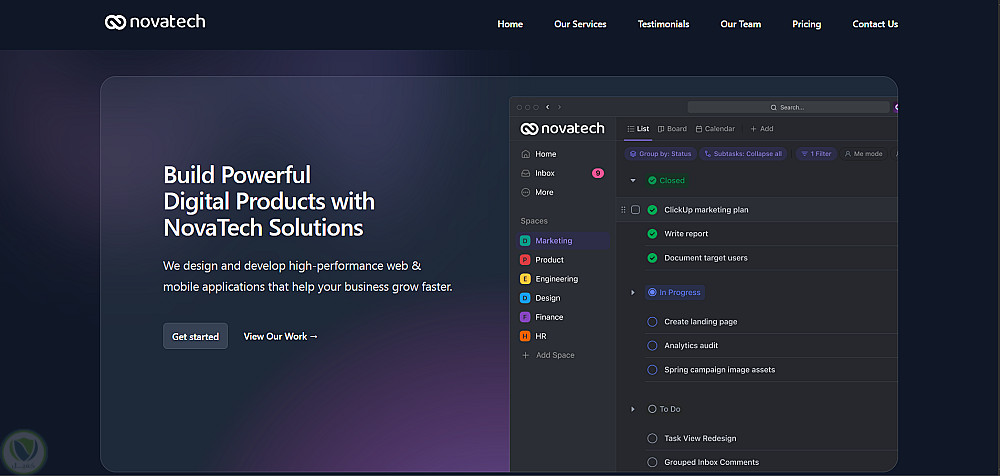Screen dimensions: 1000x476
Task: Toggle green status check of ClickUp marketing plan
Action: point(652,210)
